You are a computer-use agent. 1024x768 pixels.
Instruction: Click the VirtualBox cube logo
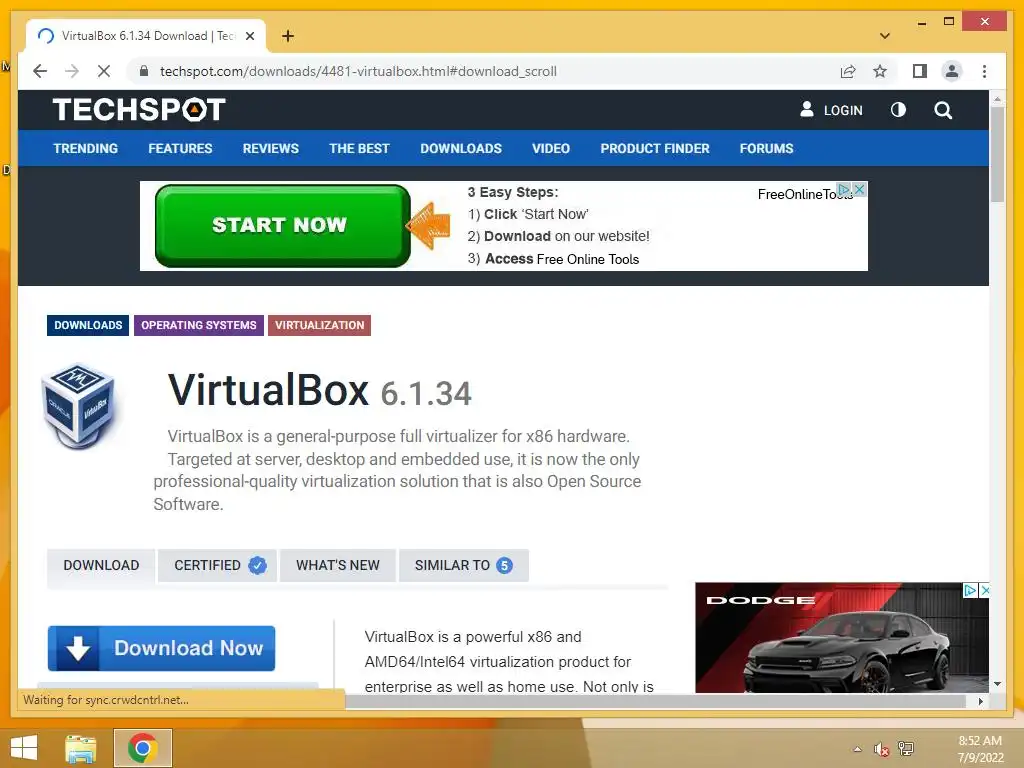tap(79, 406)
